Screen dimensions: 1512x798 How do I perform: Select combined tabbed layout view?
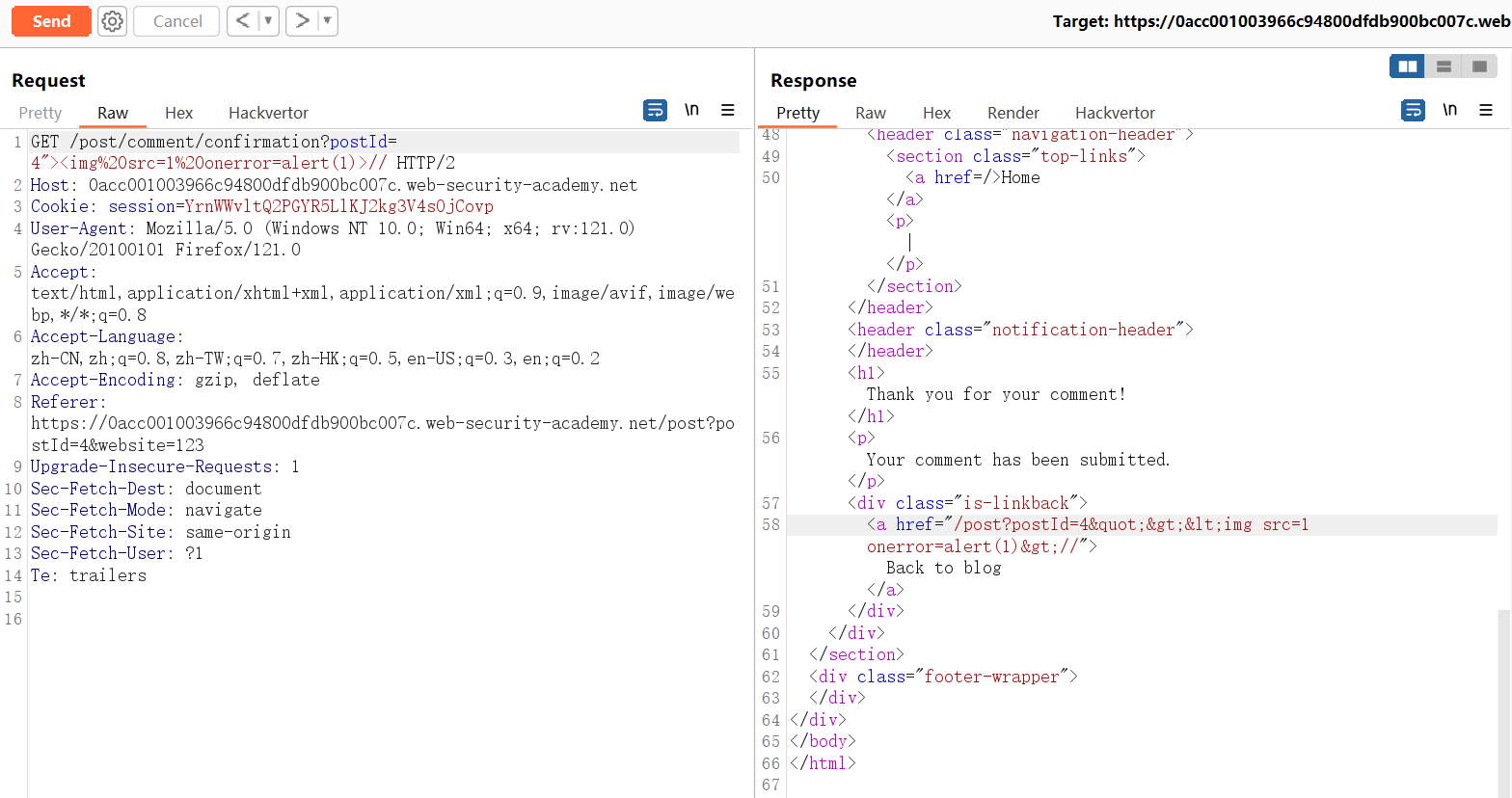coord(1479,66)
